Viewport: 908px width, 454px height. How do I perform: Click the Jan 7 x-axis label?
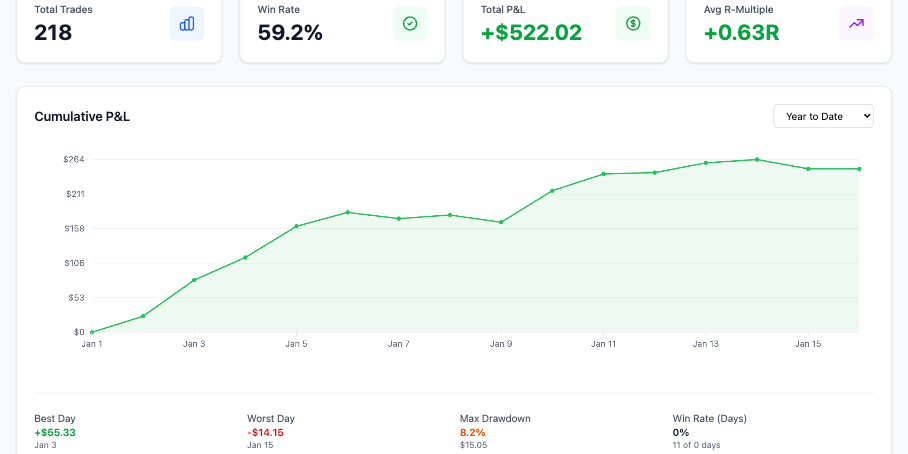point(398,344)
